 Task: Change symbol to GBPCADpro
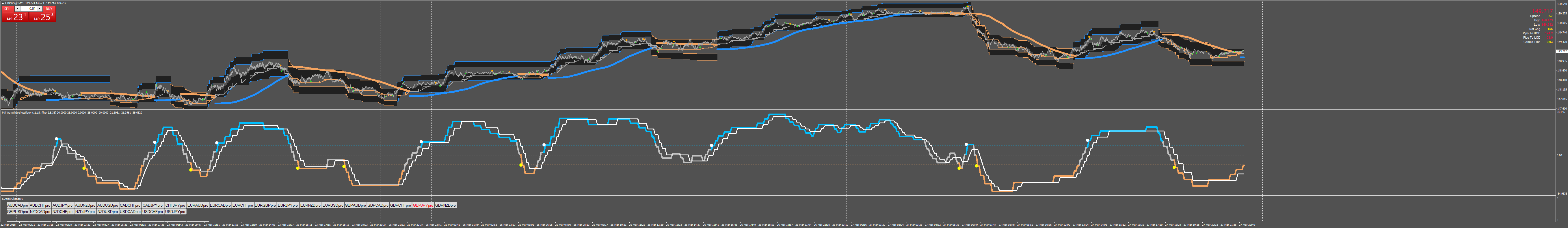tap(378, 206)
